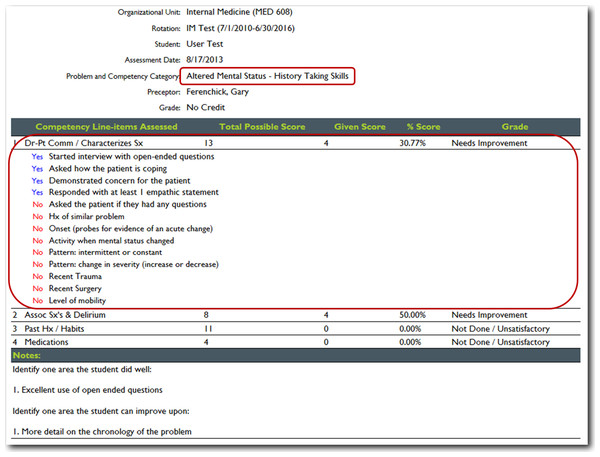600x457 pixels.
Task: Click 'Pattern: change in severity (increase or decrease)'
Action: click(x=134, y=264)
